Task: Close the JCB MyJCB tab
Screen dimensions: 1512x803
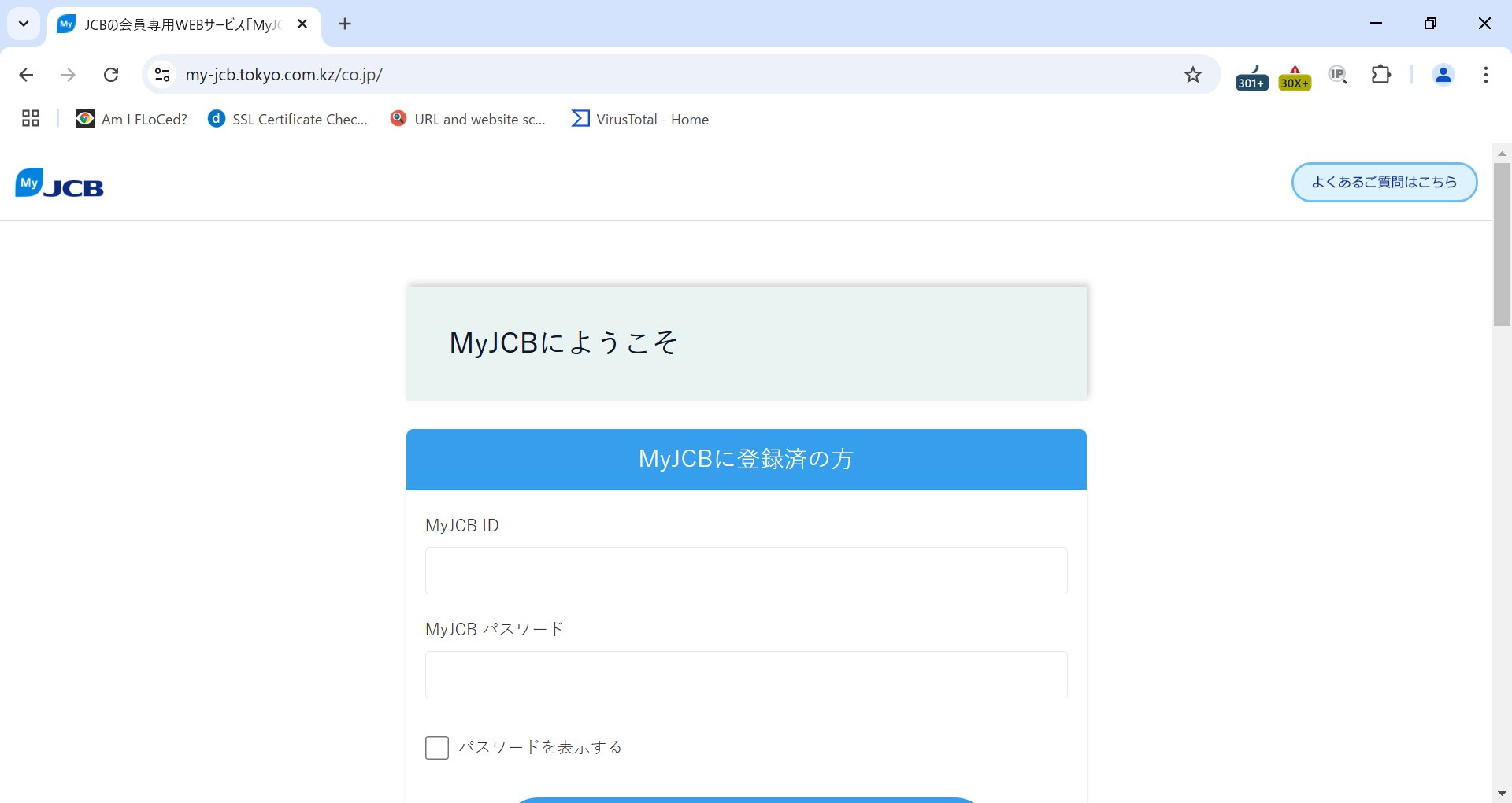Action: [302, 24]
